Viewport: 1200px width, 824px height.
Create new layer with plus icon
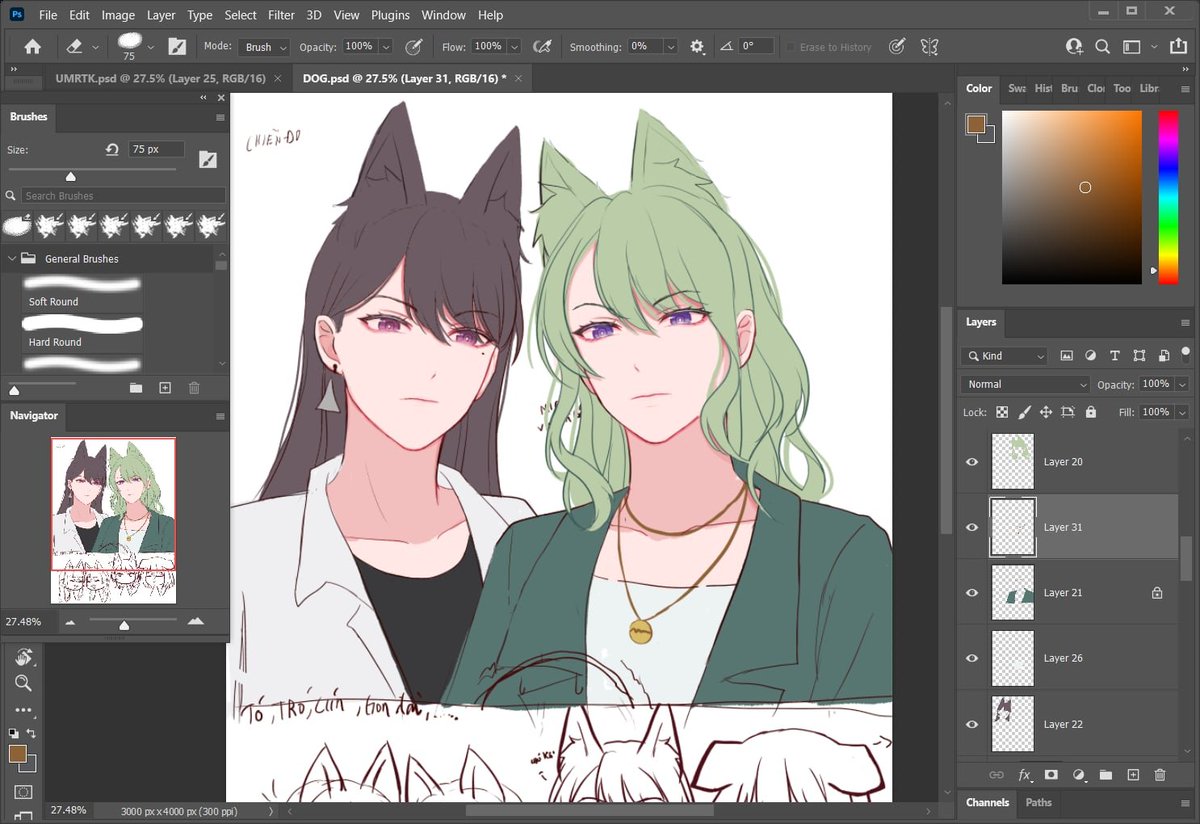(1133, 775)
